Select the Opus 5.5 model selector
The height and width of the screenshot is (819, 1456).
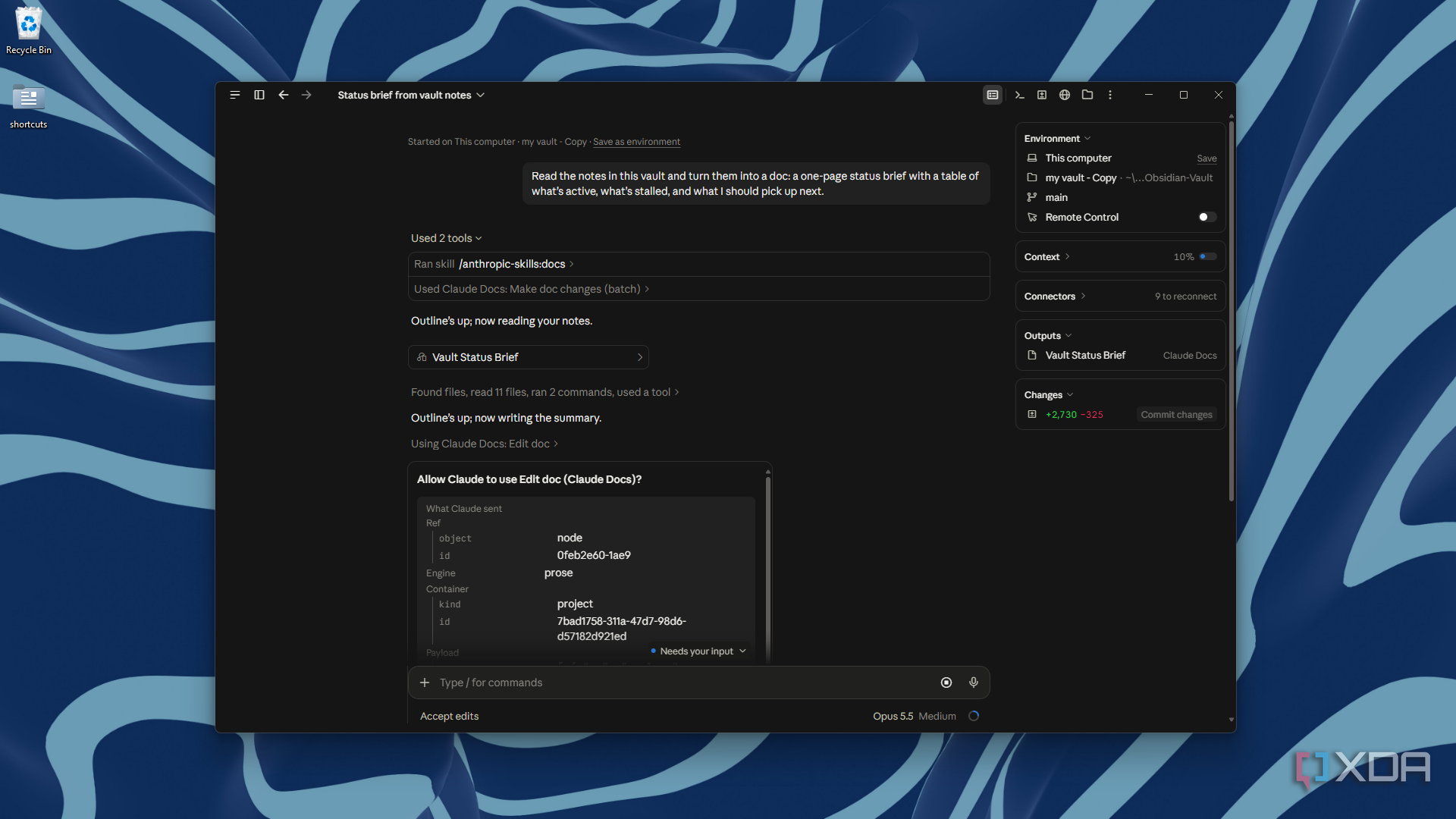tap(893, 716)
